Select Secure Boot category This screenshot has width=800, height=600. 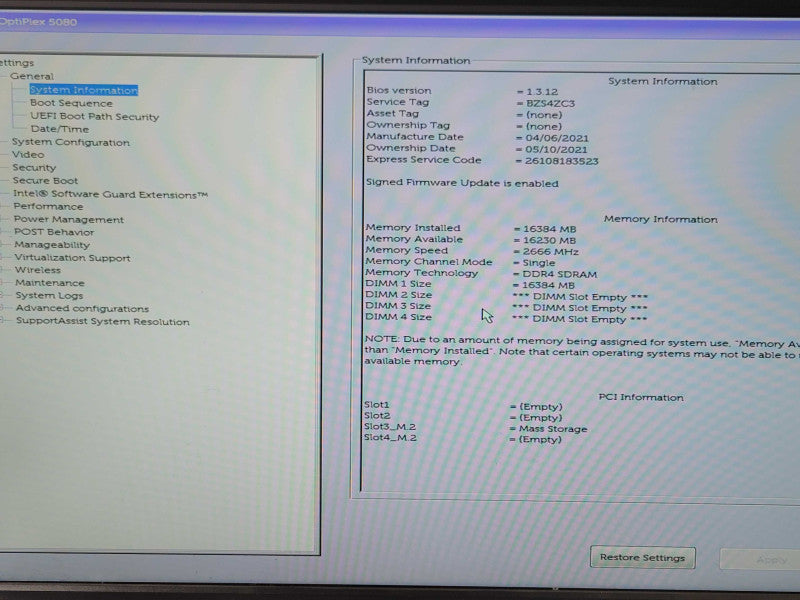point(45,181)
